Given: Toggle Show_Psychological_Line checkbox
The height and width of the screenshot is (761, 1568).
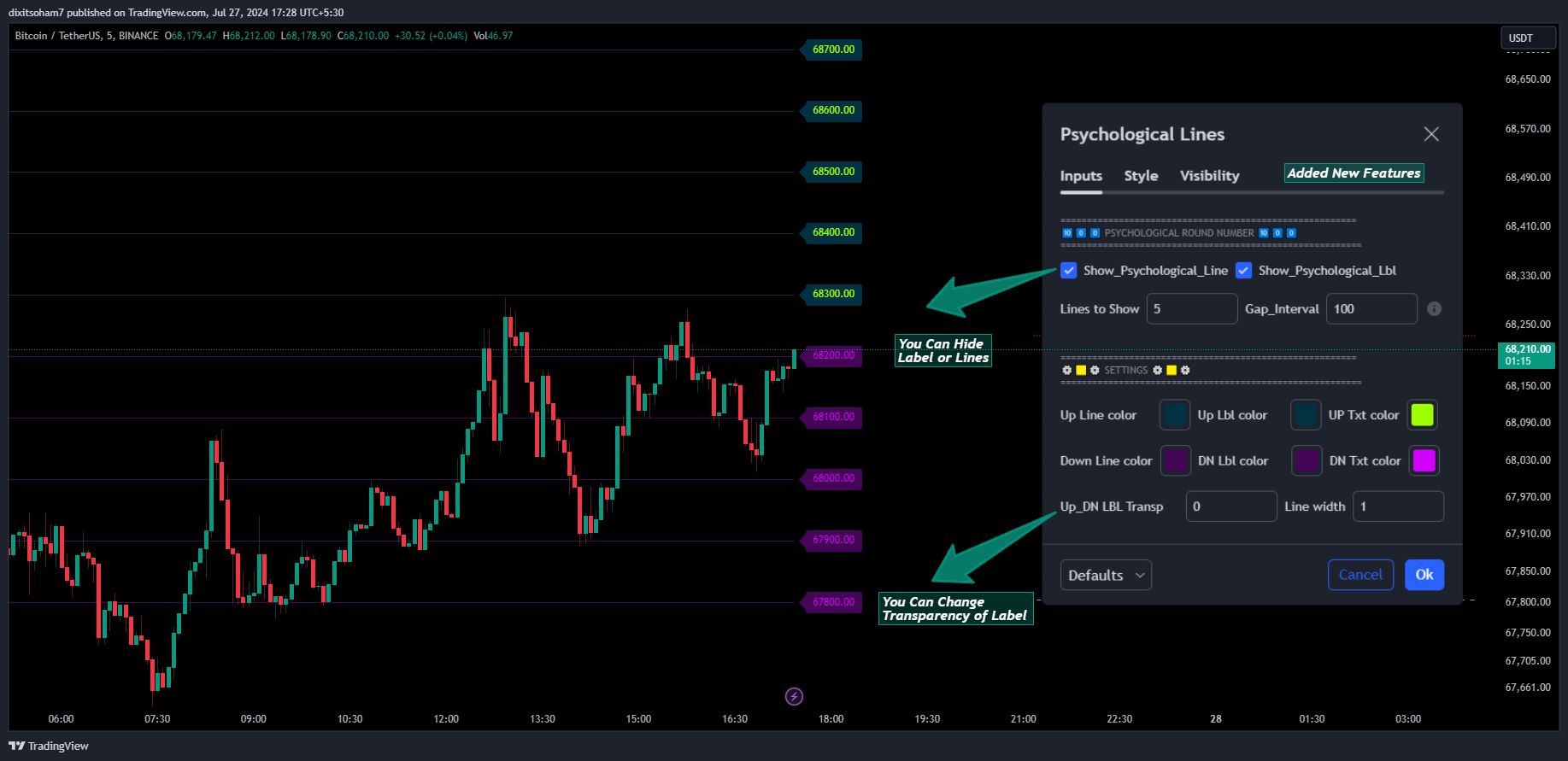Looking at the screenshot, I should (1069, 271).
